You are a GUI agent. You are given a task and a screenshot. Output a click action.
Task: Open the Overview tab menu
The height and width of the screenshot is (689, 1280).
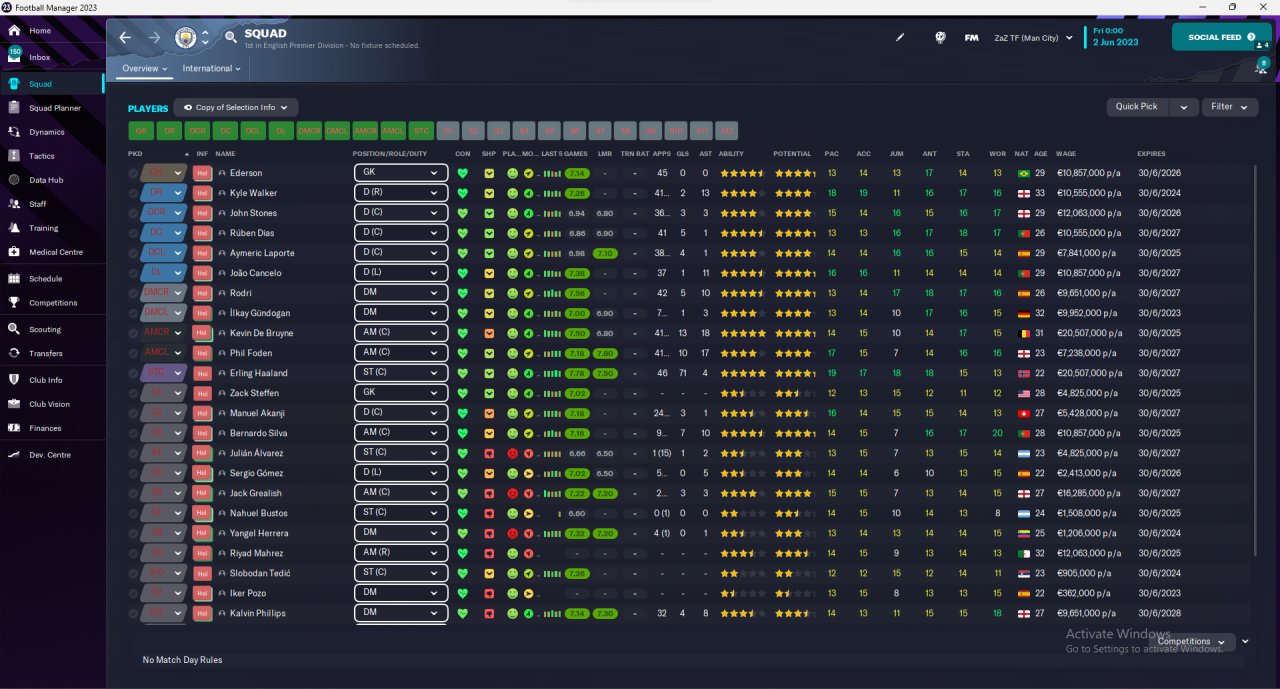(145, 69)
